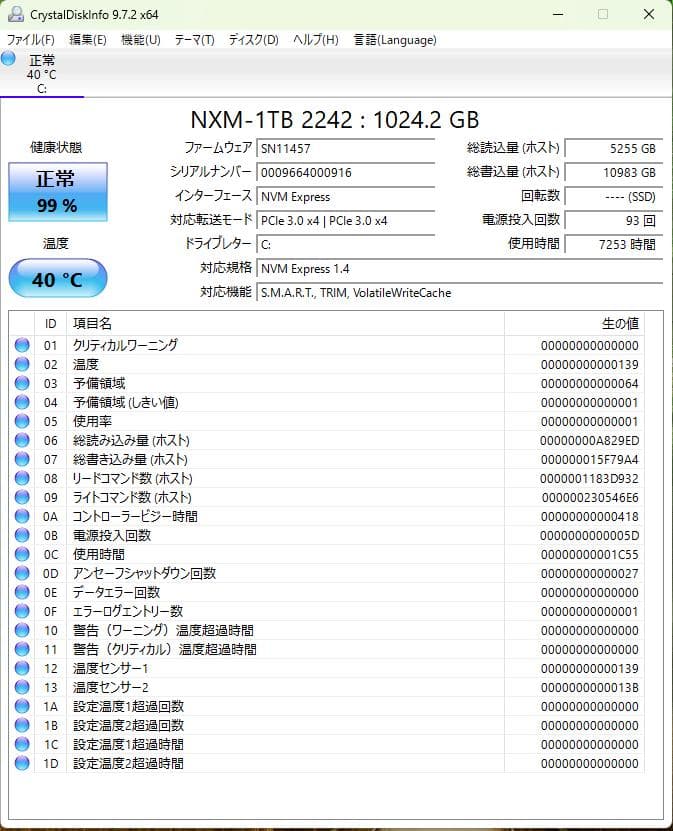
Task: Click the 健康状態 label
Action: coord(56,147)
